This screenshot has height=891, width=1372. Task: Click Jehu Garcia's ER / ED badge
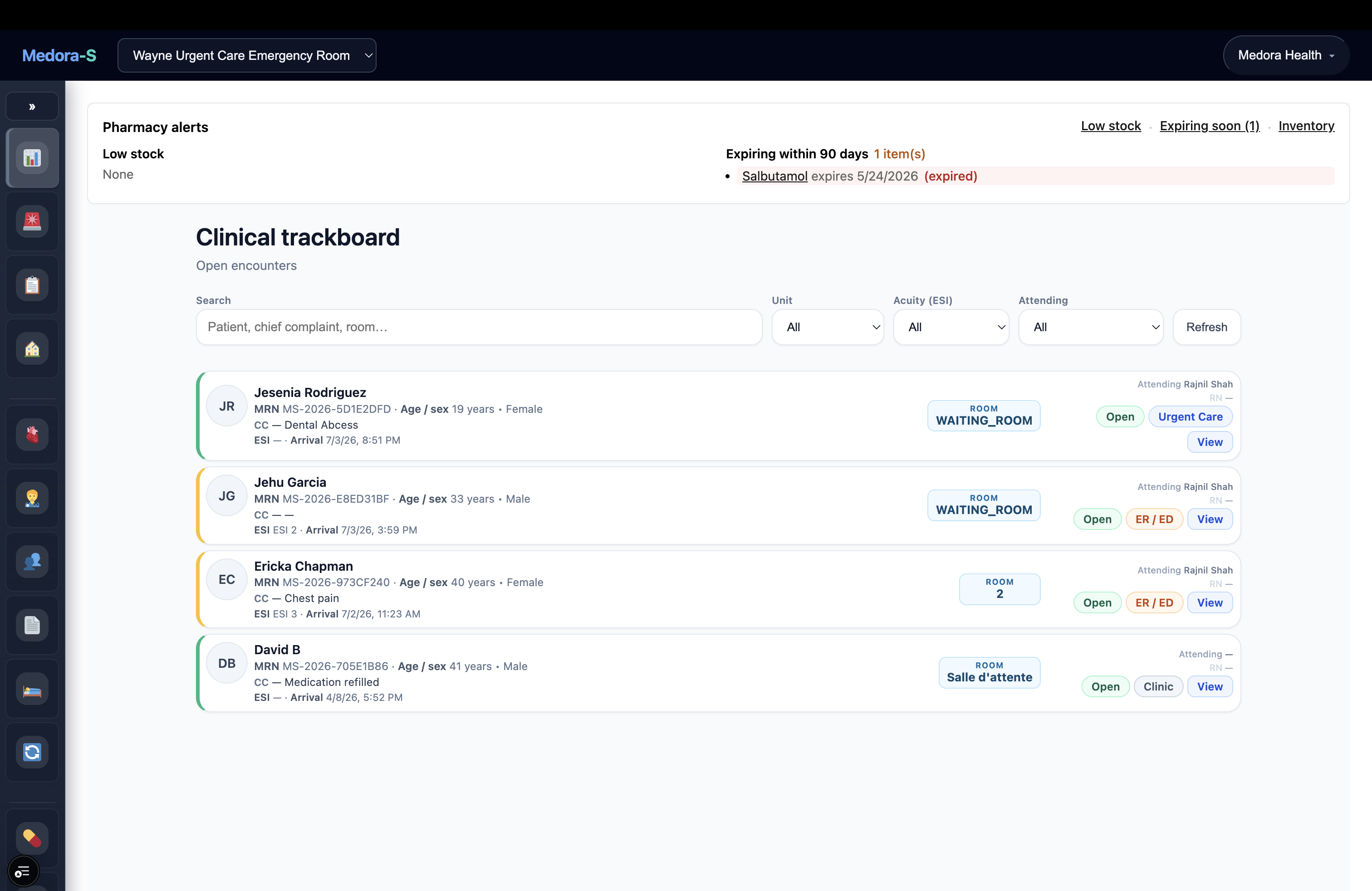pos(1153,519)
